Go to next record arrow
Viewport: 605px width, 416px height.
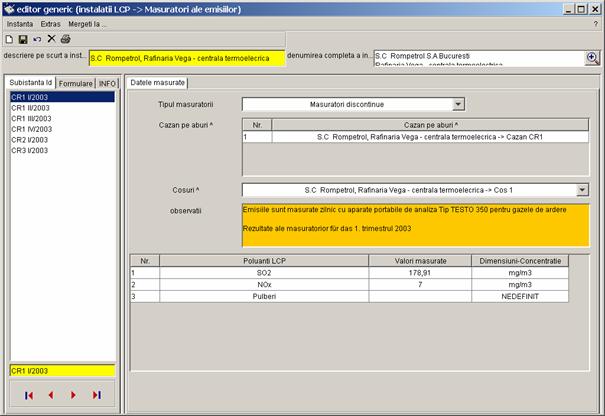coord(73,395)
